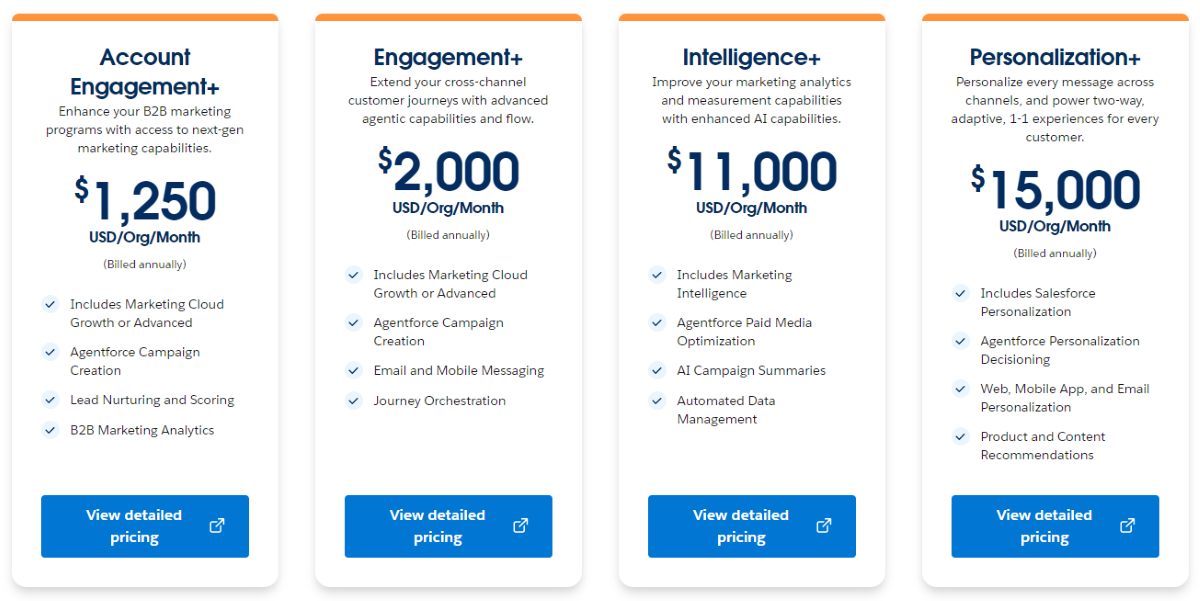Click checkmark next to Agentforce Personalization Decisioning
The height and width of the screenshot is (601, 1200).
(960, 342)
